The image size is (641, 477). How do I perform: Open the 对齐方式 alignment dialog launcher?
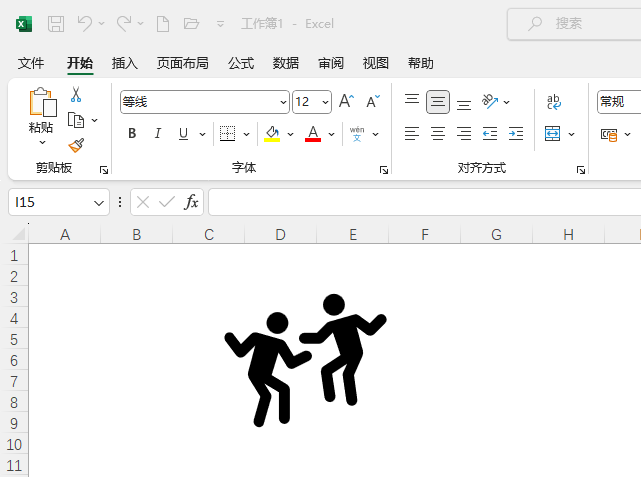click(x=581, y=170)
